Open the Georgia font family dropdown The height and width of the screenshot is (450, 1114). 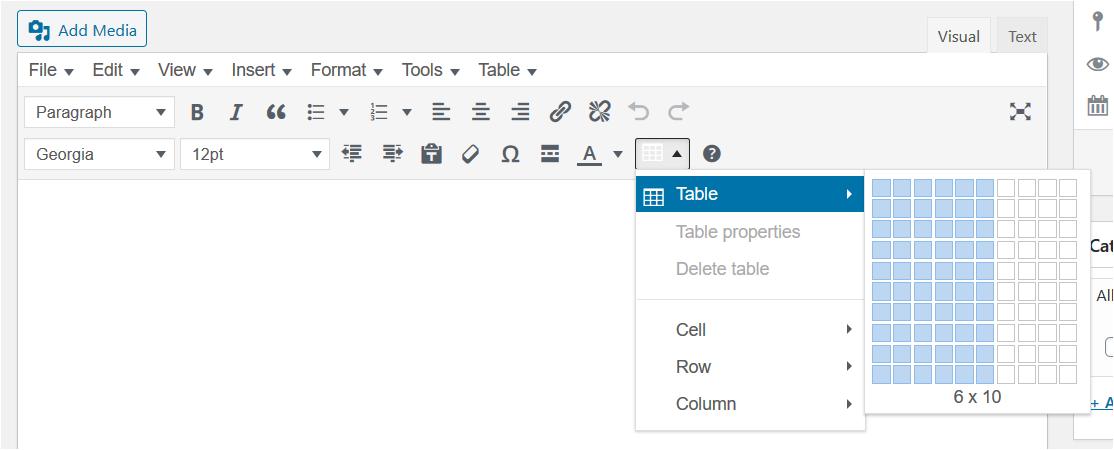click(x=99, y=154)
